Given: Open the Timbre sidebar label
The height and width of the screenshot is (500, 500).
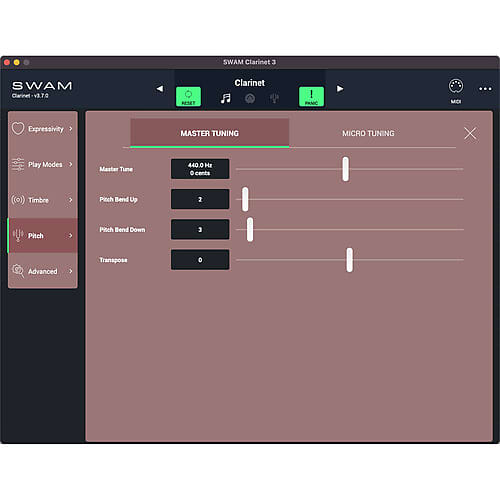Looking at the screenshot, I should (38, 200).
